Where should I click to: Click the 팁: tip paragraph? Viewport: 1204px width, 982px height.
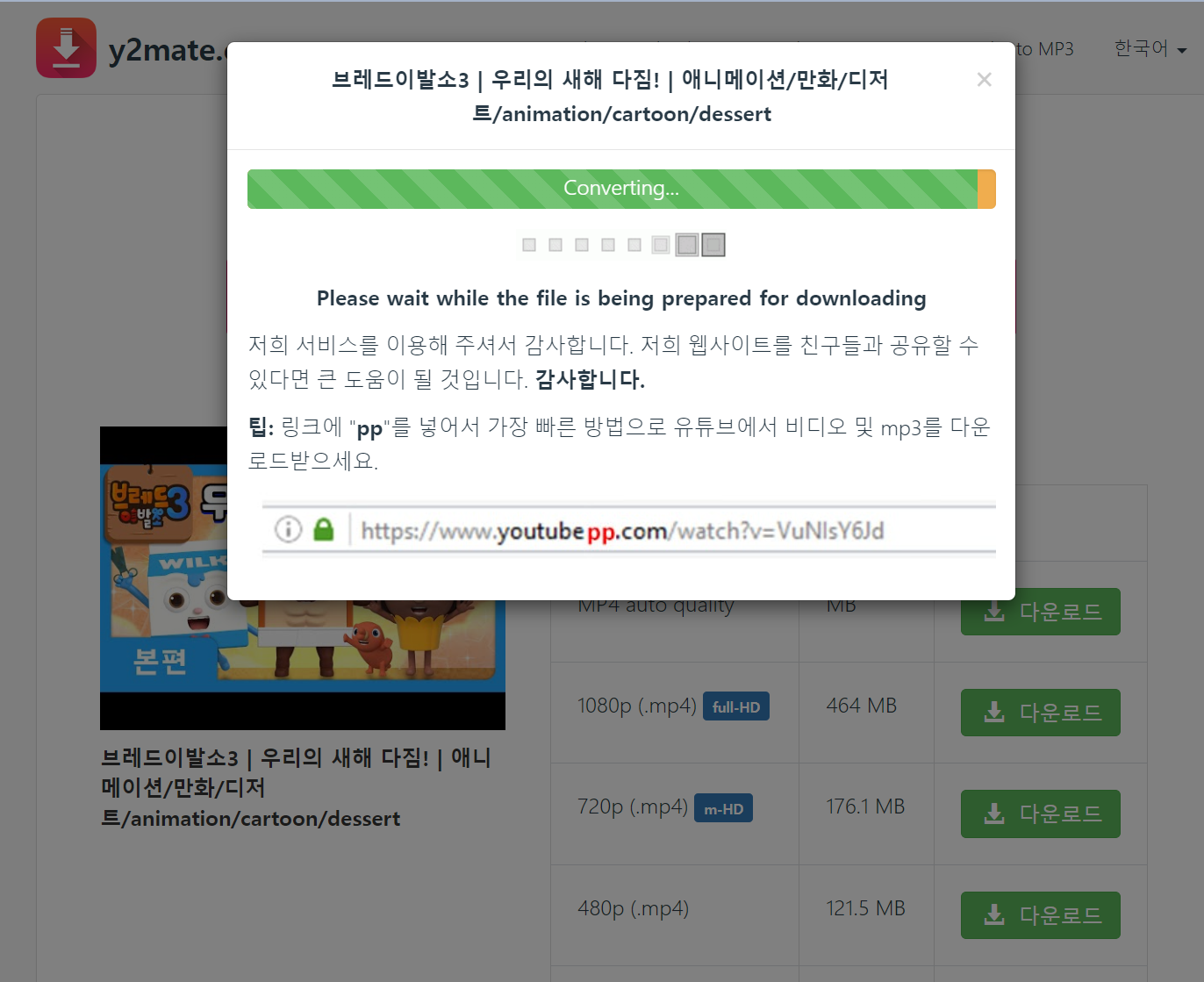click(620, 444)
